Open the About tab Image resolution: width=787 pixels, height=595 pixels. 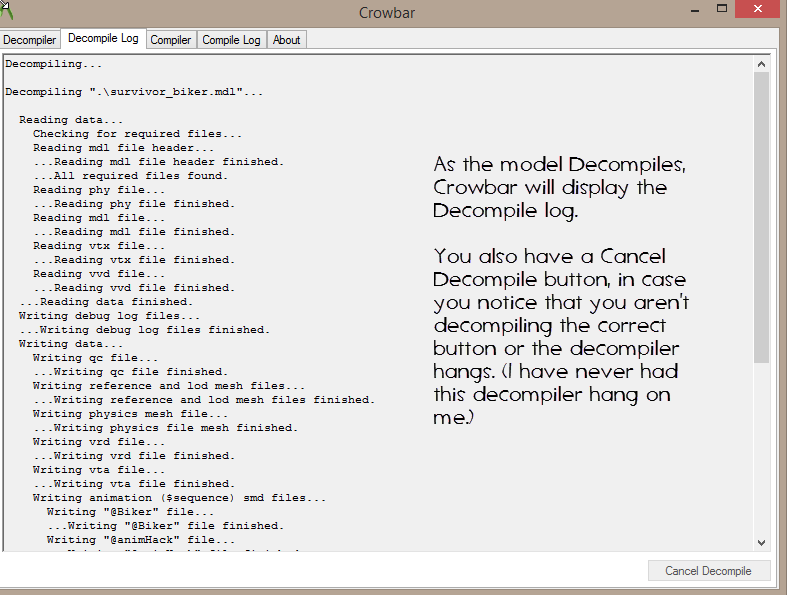click(x=287, y=40)
